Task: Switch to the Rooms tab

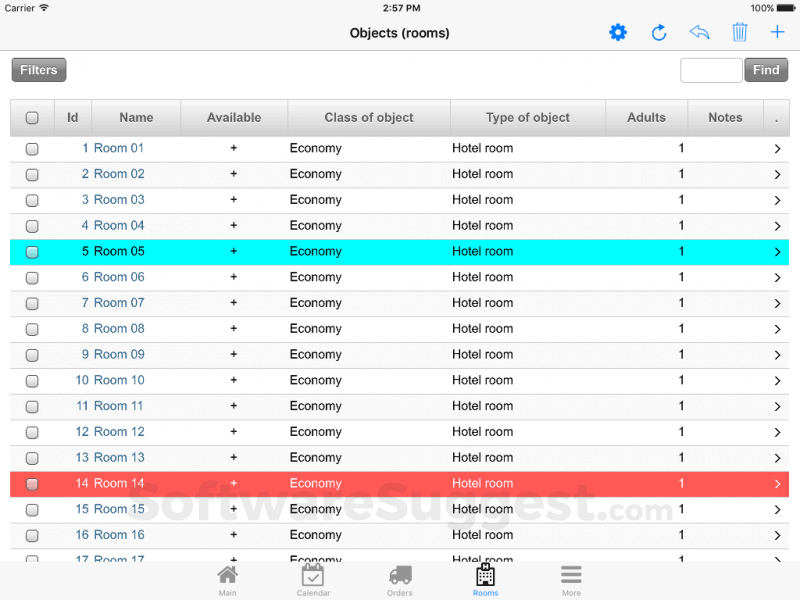Action: tap(485, 578)
